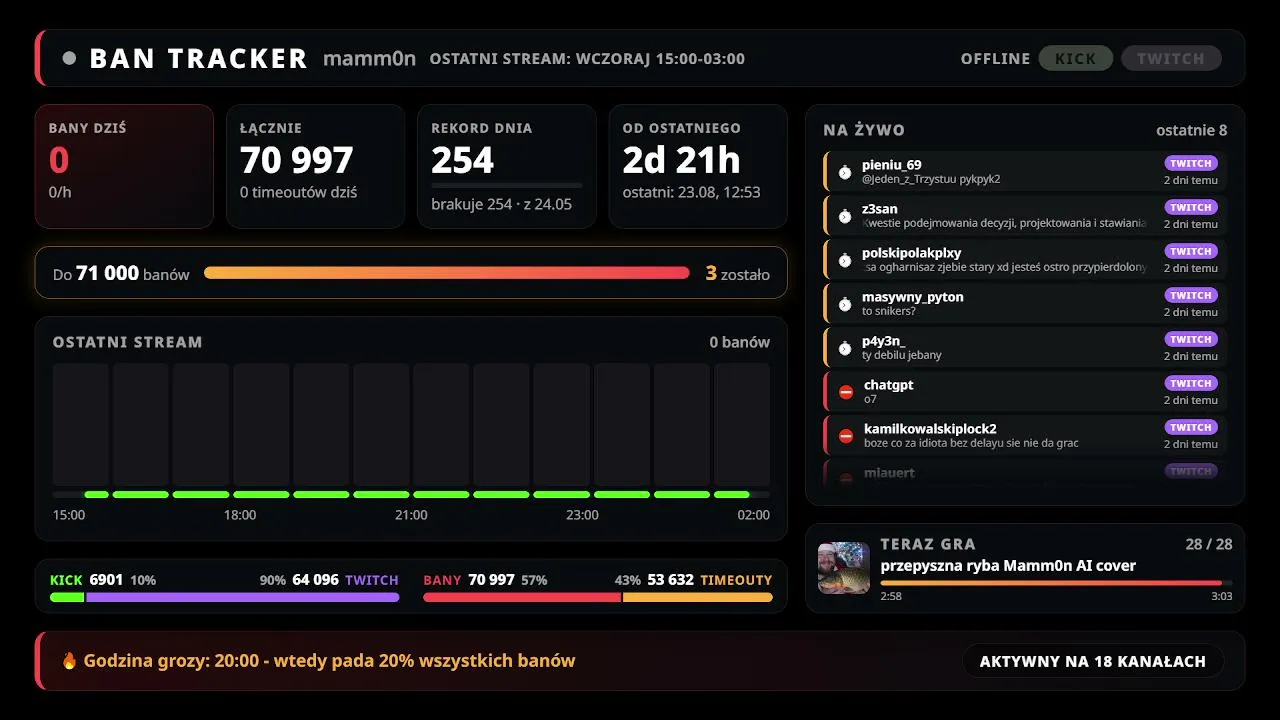Click the stopwatch icon next to masywny_pyton
1280x720 pixels.
pyautogui.click(x=845, y=304)
